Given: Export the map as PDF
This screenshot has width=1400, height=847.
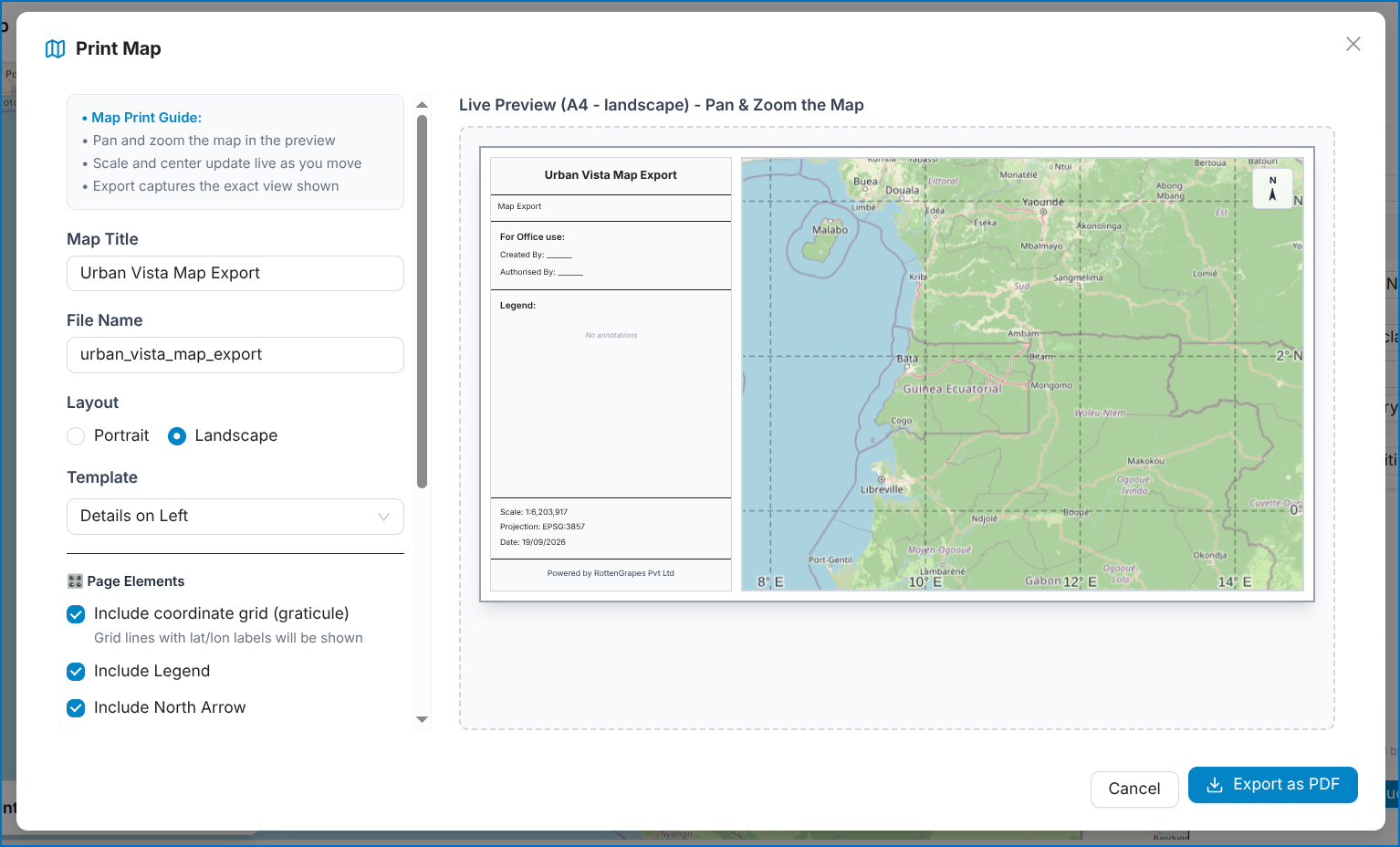Looking at the screenshot, I should tap(1273, 785).
